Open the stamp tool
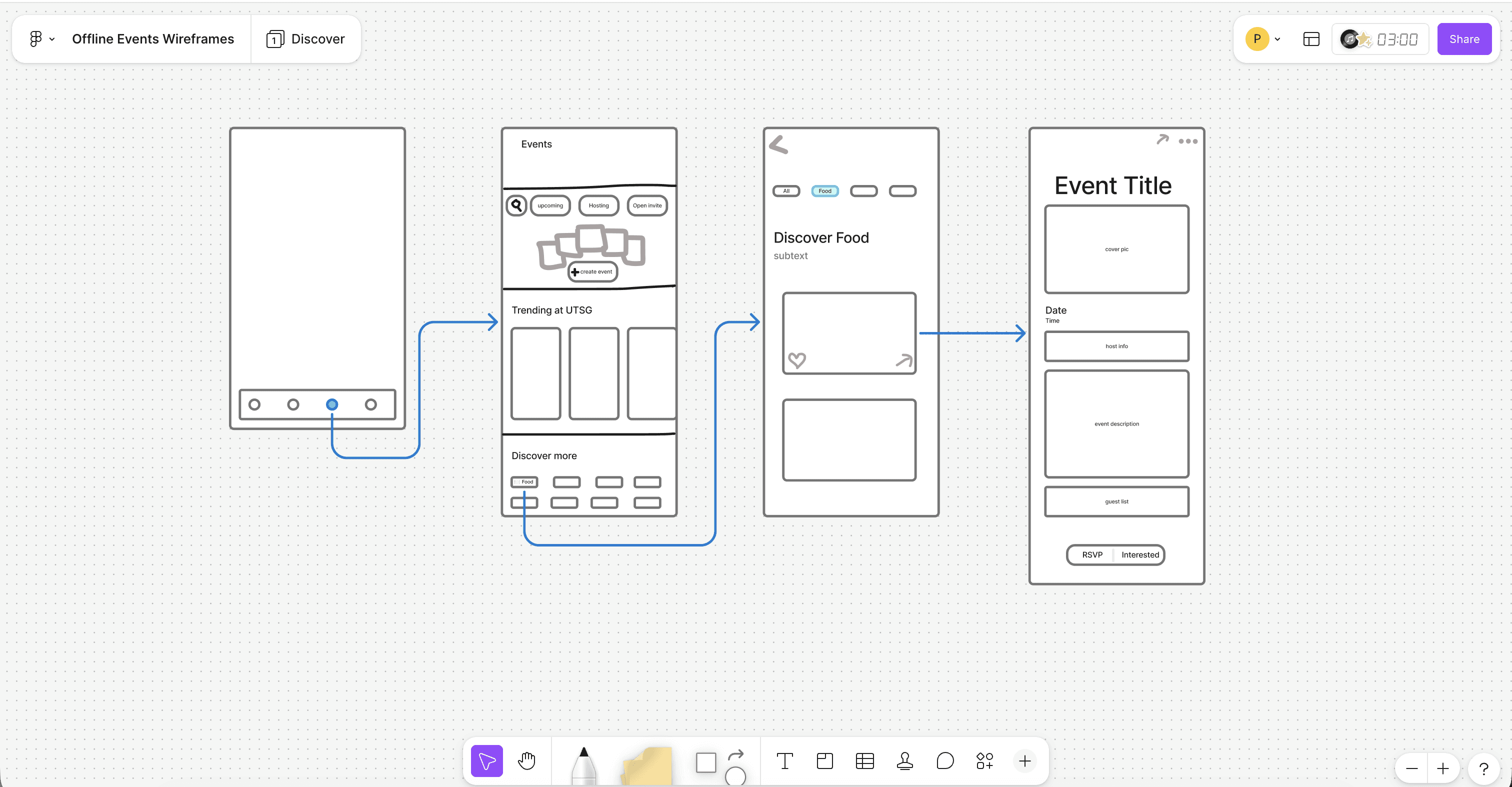Image resolution: width=1512 pixels, height=787 pixels. click(x=904, y=761)
